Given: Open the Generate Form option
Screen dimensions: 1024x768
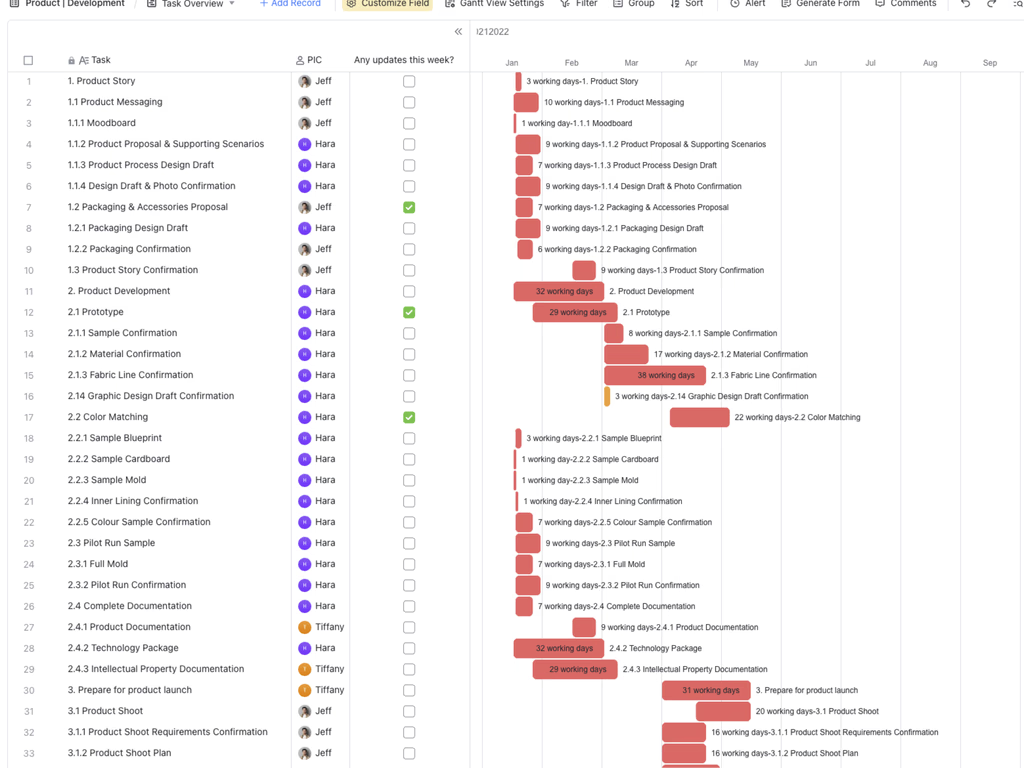Looking at the screenshot, I should pos(820,4).
